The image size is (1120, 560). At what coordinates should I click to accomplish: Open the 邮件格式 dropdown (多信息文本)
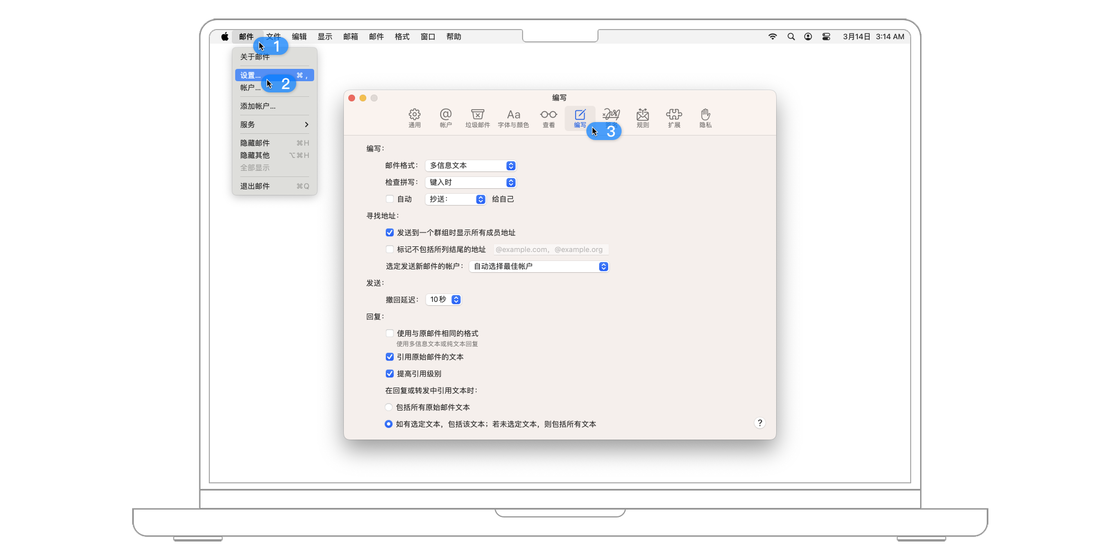(x=471, y=166)
